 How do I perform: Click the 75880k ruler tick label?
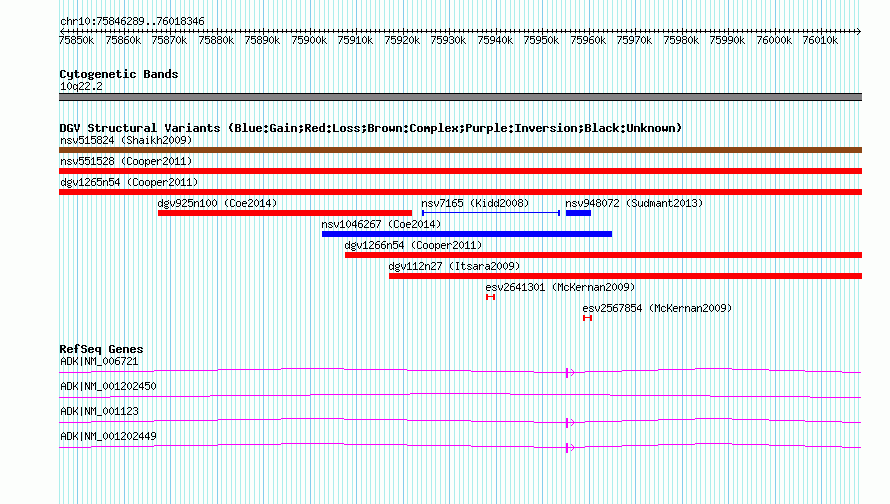pyautogui.click(x=216, y=40)
